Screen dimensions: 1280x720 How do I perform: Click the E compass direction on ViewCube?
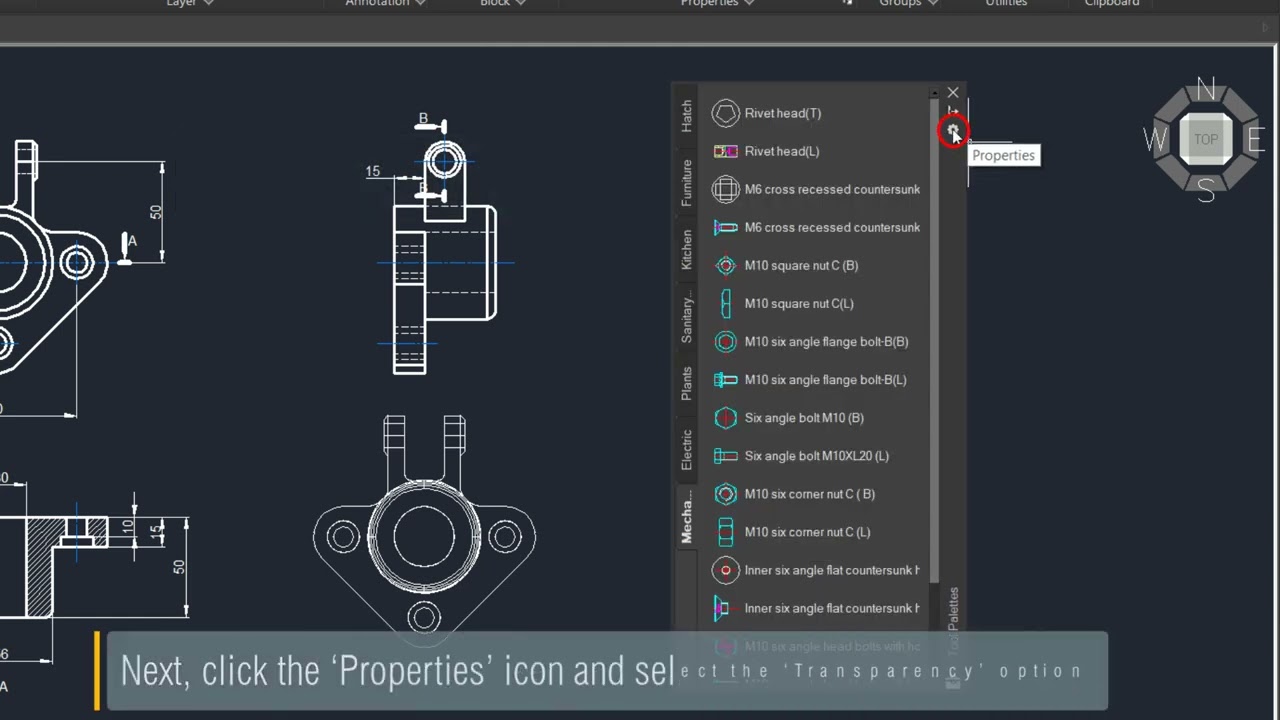pyautogui.click(x=1255, y=140)
